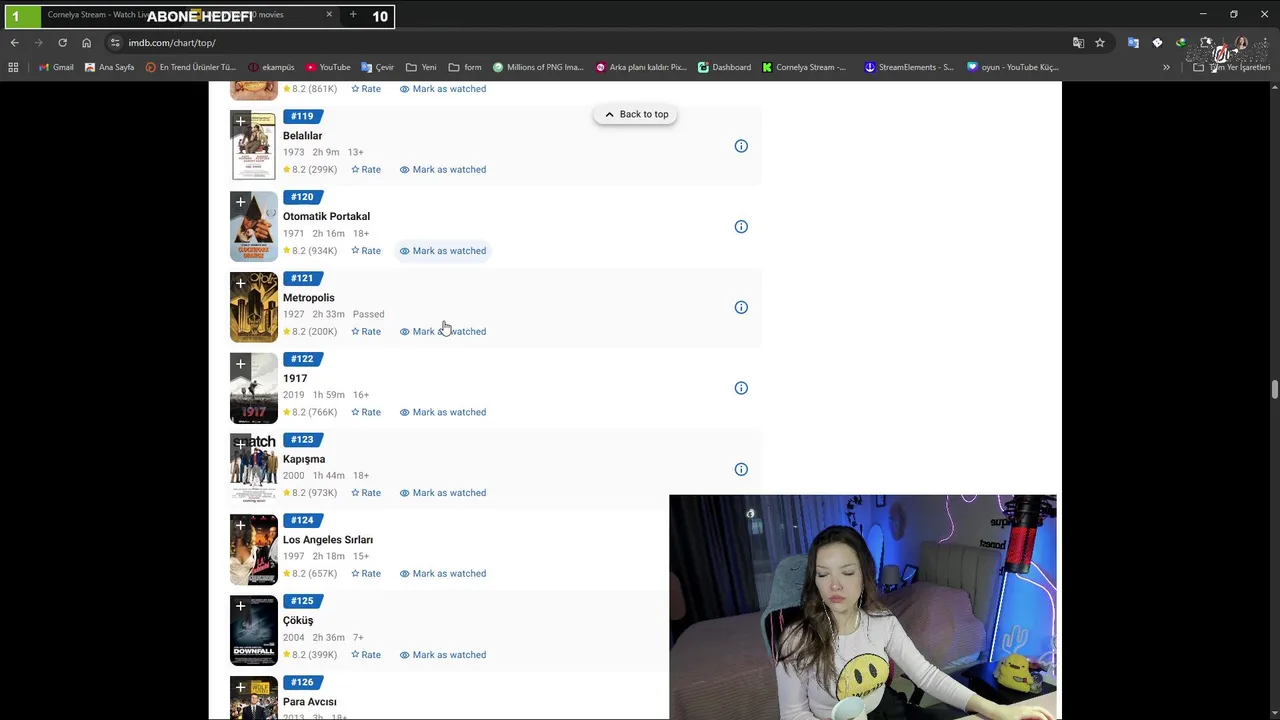Add Otomatik Portakal to watchlist via plus ribbon
Image resolution: width=1280 pixels, height=720 pixels.
240,203
